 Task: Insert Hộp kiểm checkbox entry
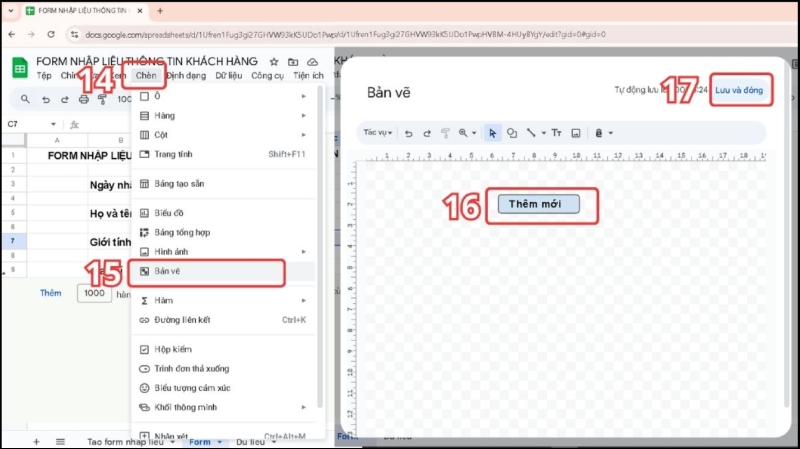tap(223, 349)
